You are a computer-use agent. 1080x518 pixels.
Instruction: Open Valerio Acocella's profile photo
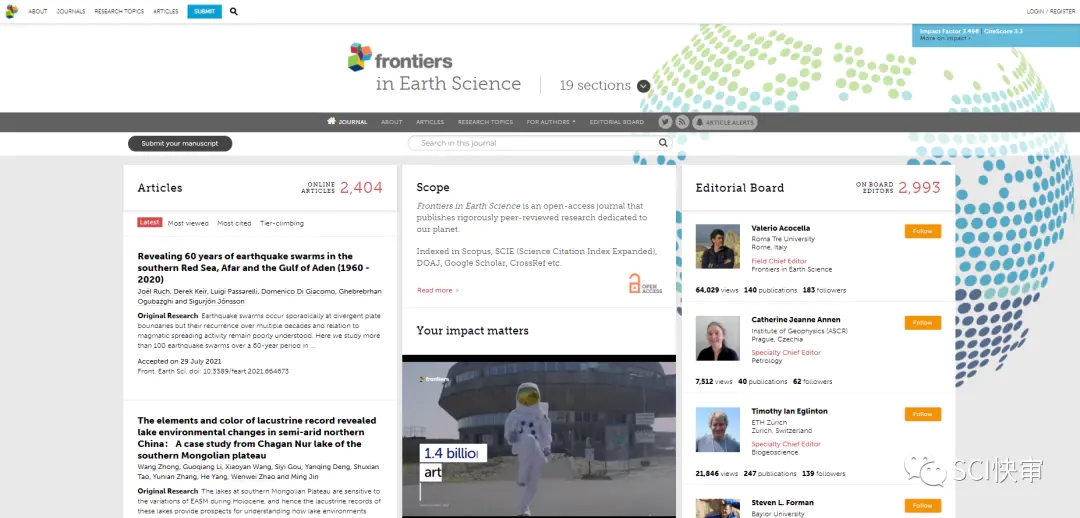(x=718, y=246)
